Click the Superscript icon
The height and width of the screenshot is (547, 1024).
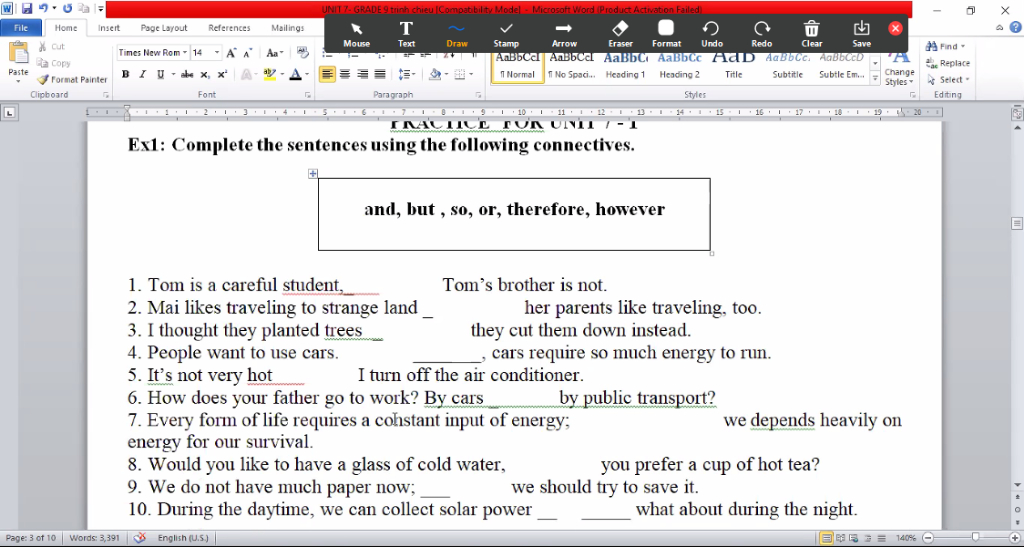[x=222, y=74]
